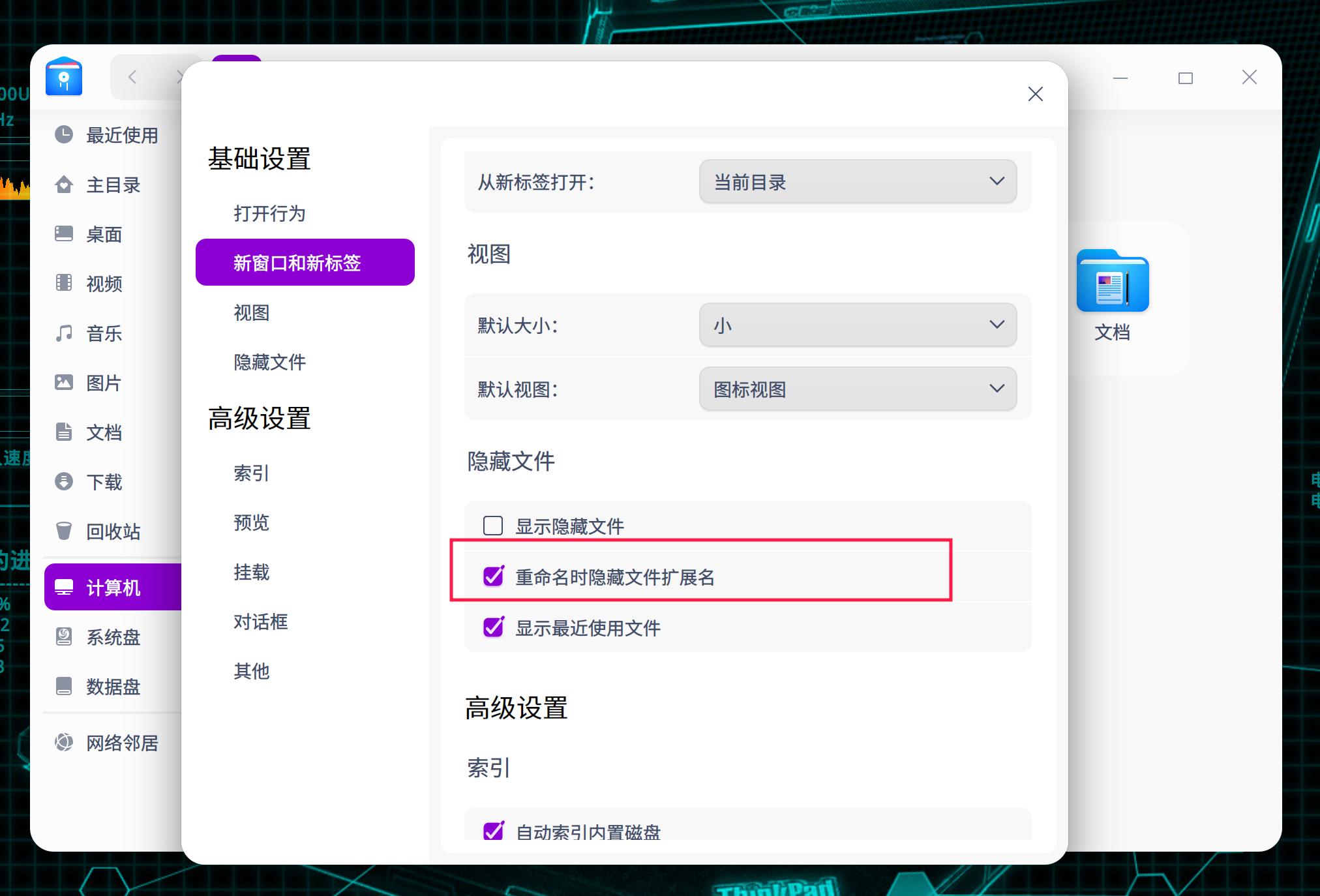The image size is (1320, 896).
Task: Click the file manager app logo icon
Action: [x=64, y=77]
